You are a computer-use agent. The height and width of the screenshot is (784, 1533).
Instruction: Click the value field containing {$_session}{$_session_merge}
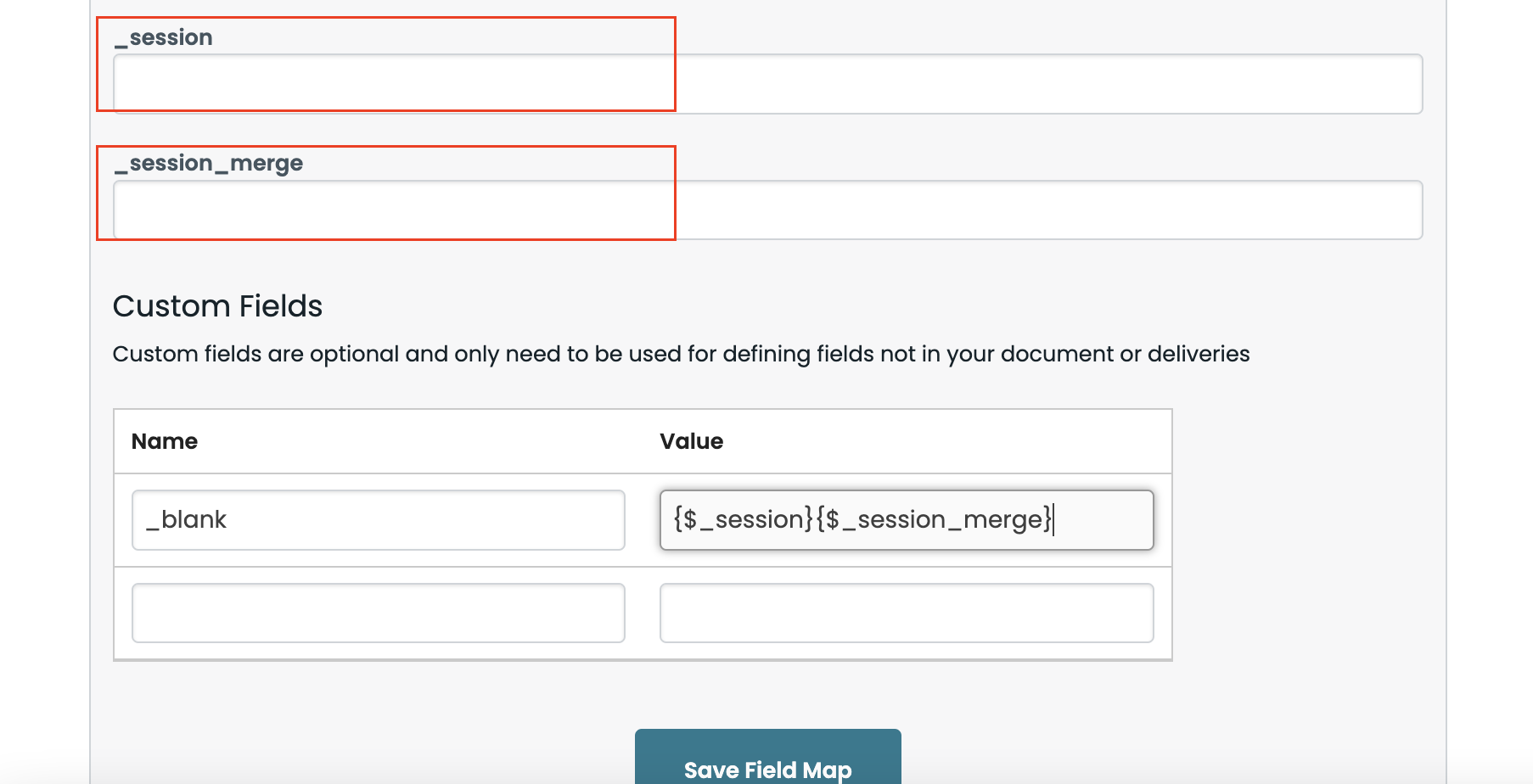906,519
